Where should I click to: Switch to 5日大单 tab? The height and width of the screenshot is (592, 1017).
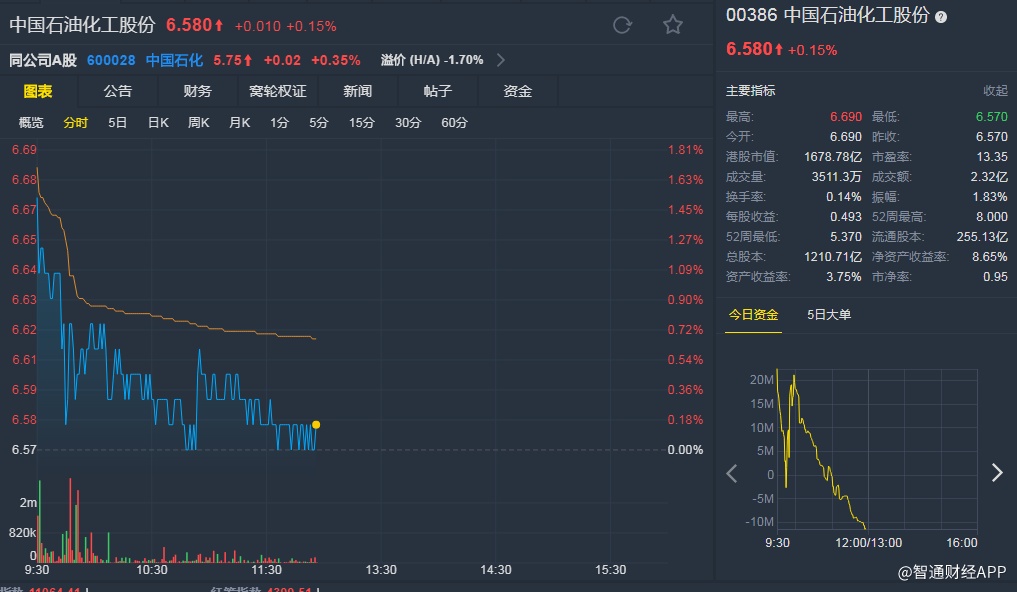(x=829, y=315)
